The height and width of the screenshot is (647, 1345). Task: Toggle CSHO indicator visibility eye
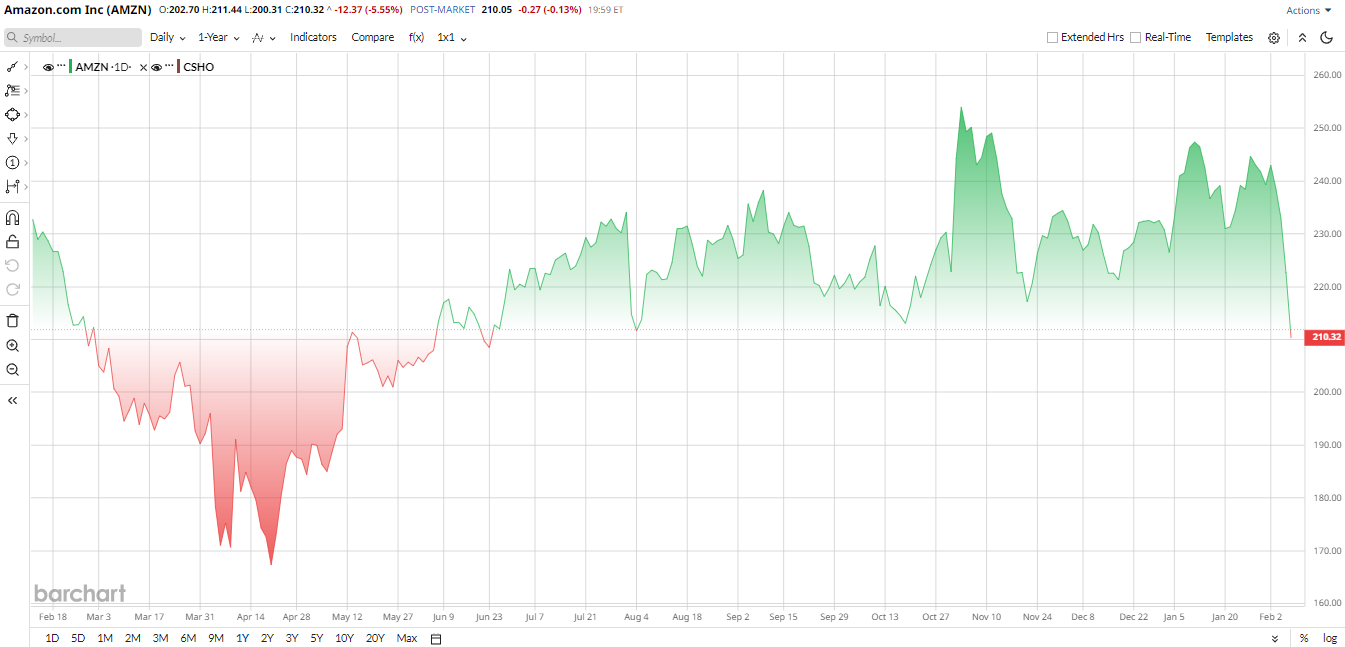[157, 67]
